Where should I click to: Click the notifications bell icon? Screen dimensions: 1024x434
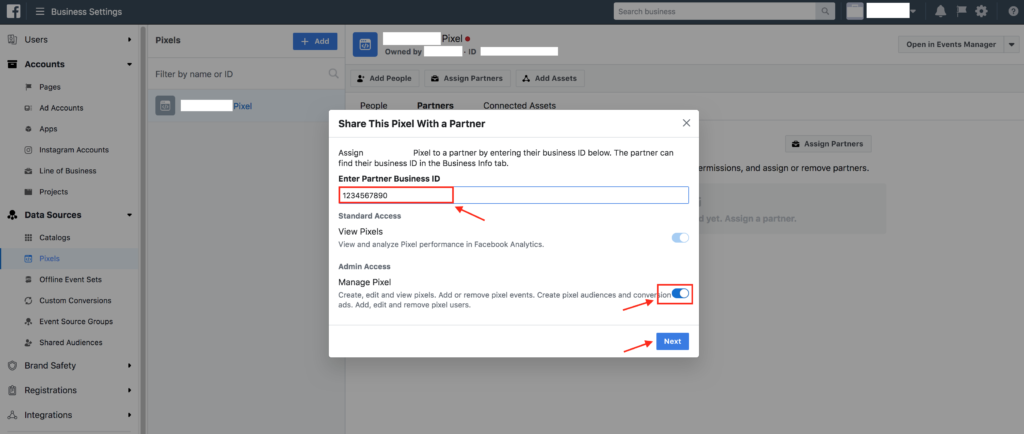click(x=940, y=11)
